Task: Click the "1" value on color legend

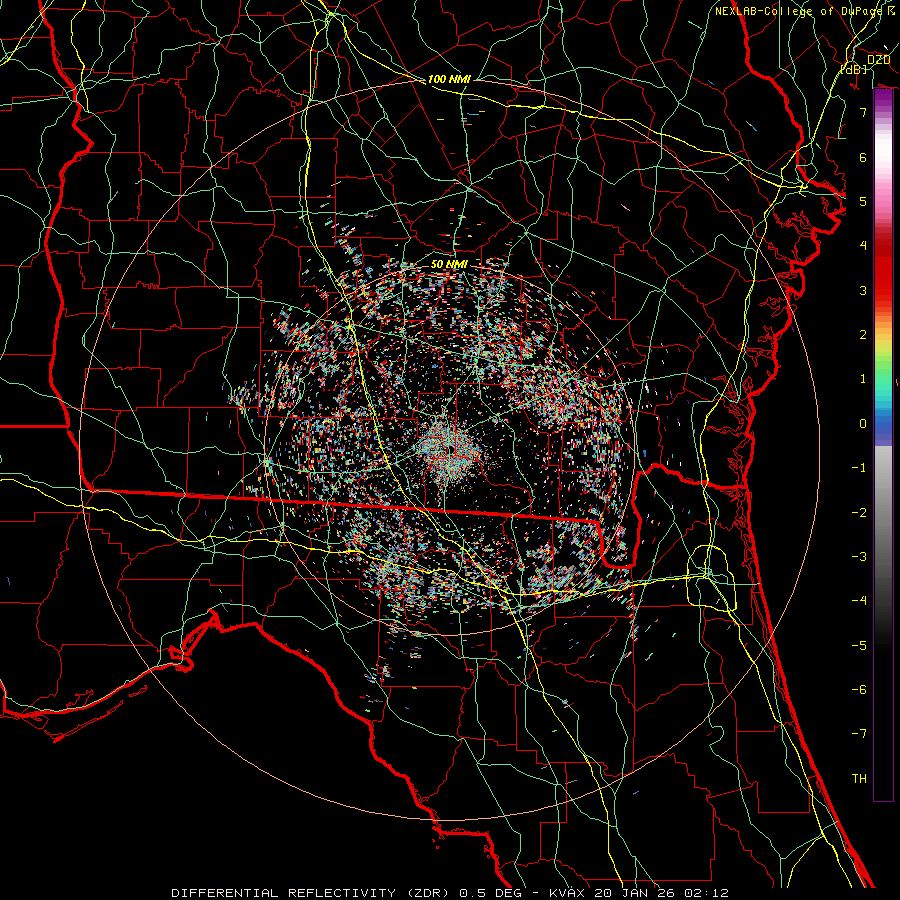Action: 863,379
